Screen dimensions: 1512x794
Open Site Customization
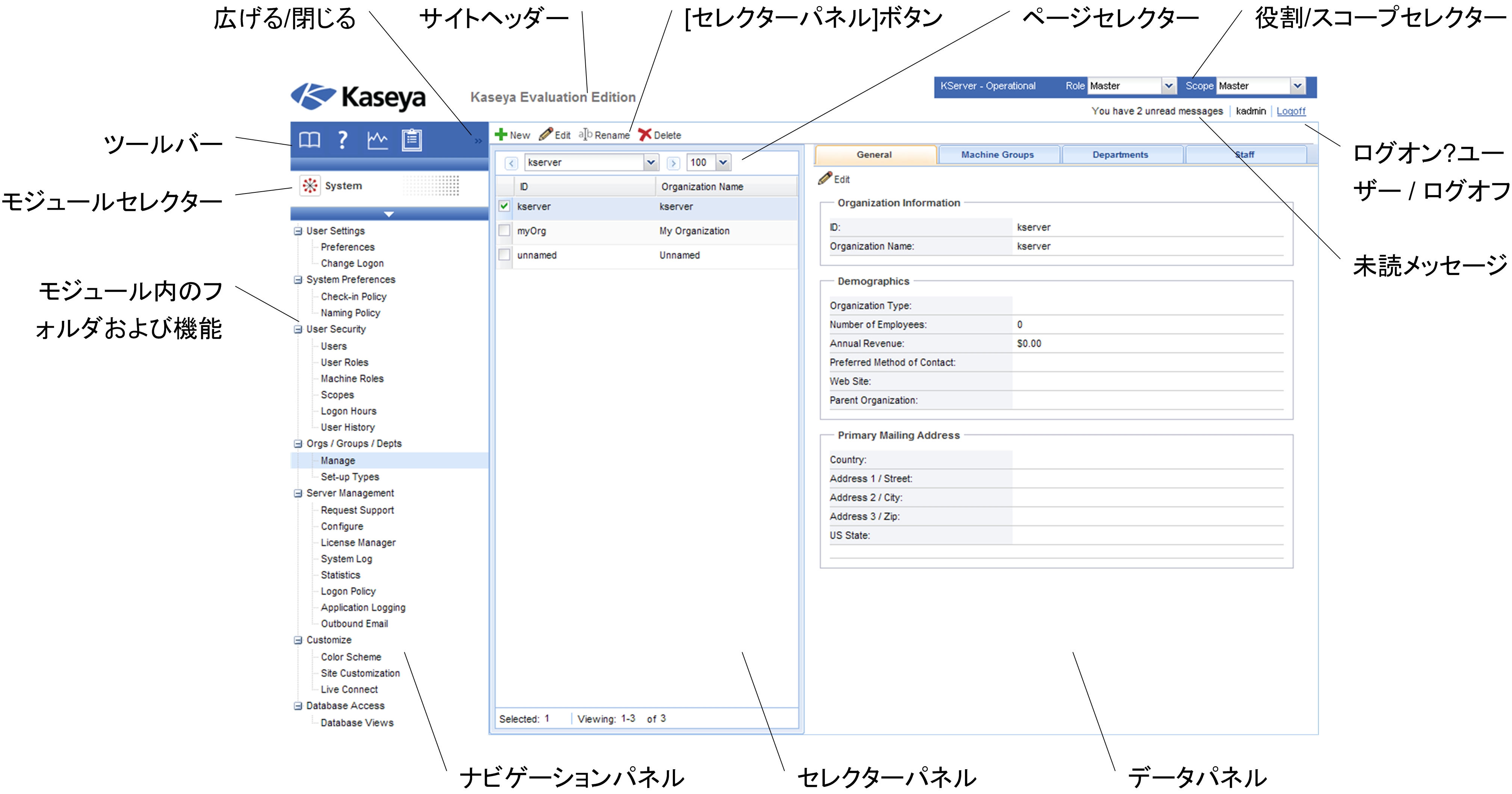(x=360, y=673)
